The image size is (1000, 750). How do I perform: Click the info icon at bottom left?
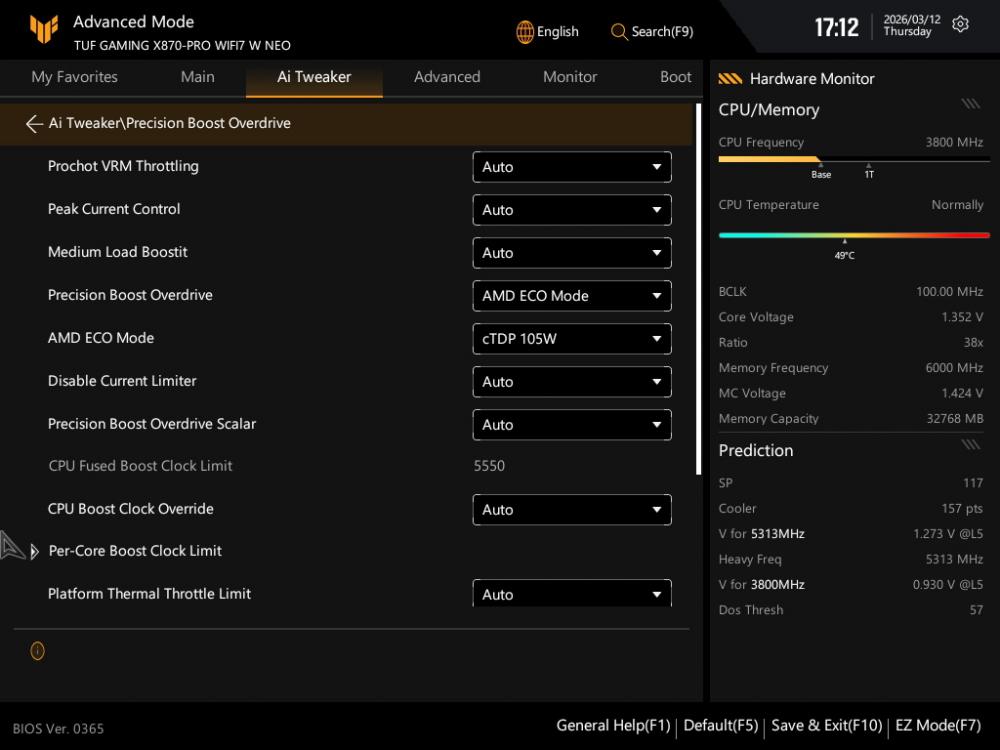37,651
